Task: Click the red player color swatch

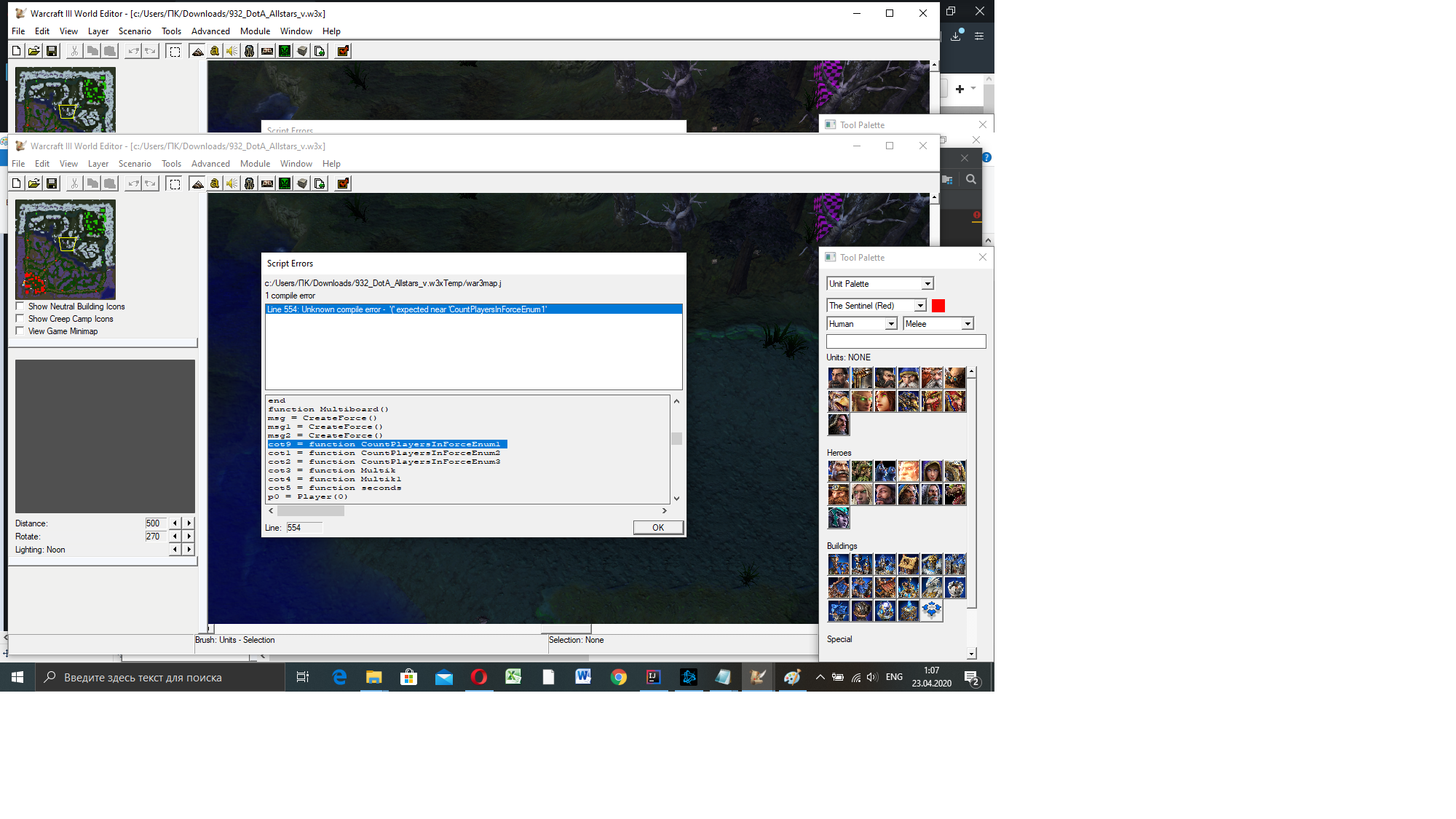Action: (x=938, y=306)
